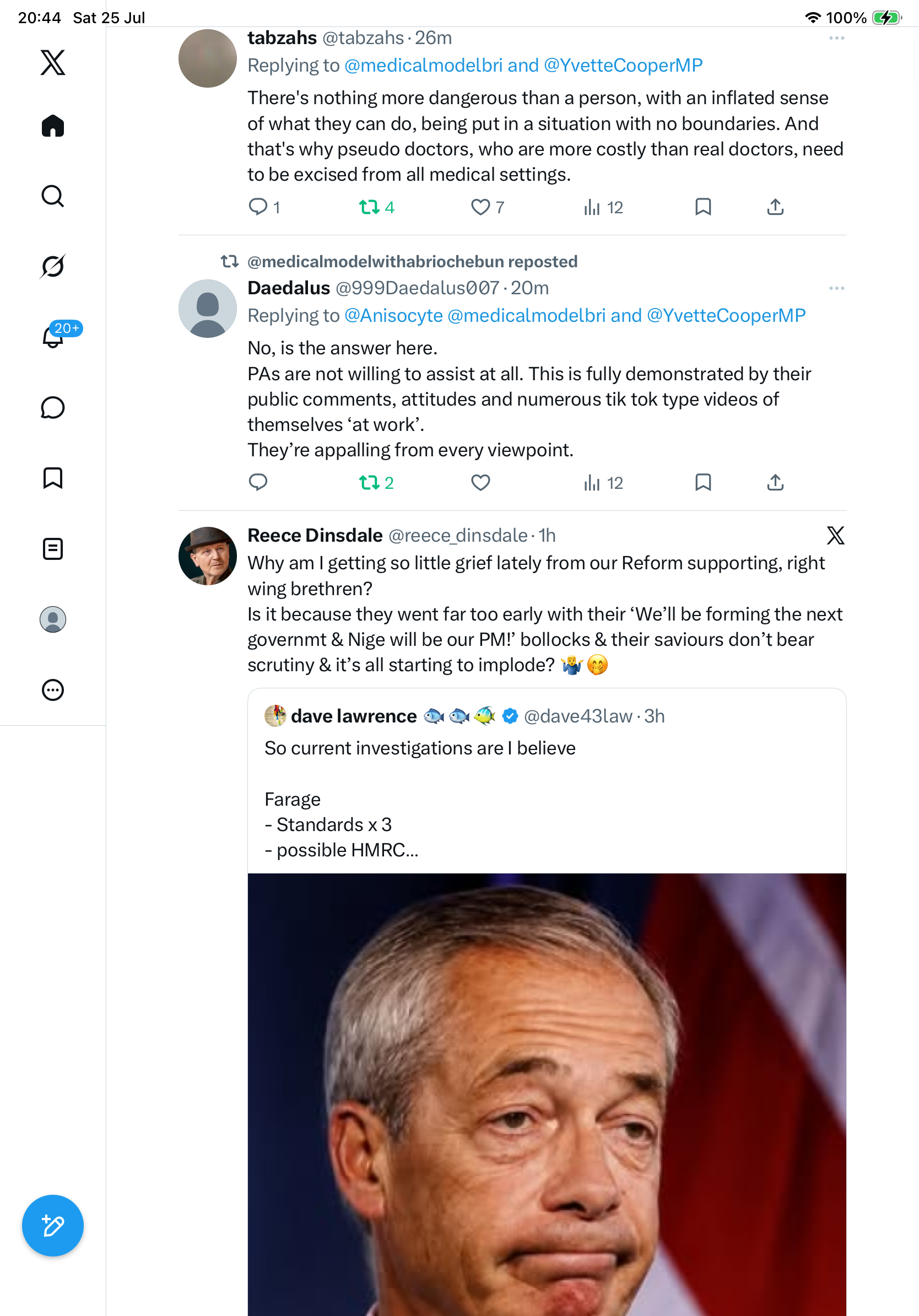This screenshot has height=1316, width=919.
Task: Open the Farage photo in quoted tweet
Action: click(x=547, y=1094)
